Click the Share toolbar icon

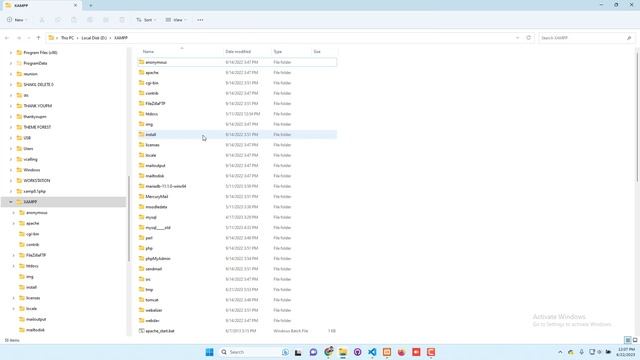106,20
